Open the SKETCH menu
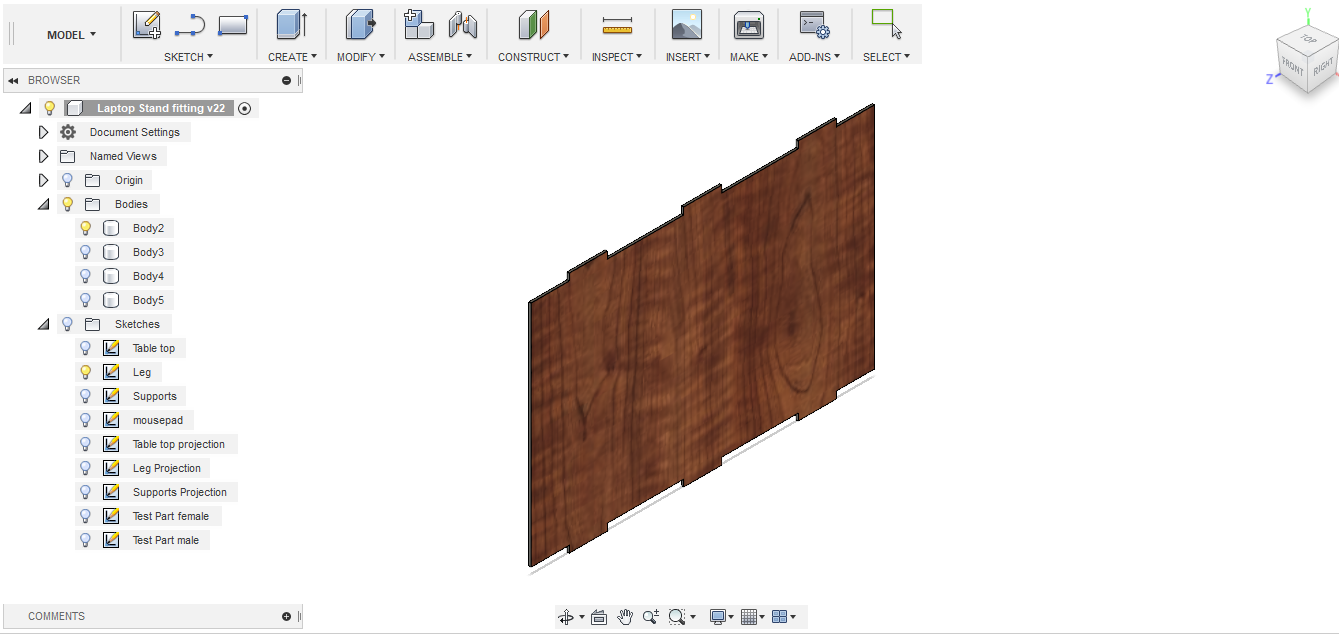Screen dimensions: 1339x634 click(188, 57)
